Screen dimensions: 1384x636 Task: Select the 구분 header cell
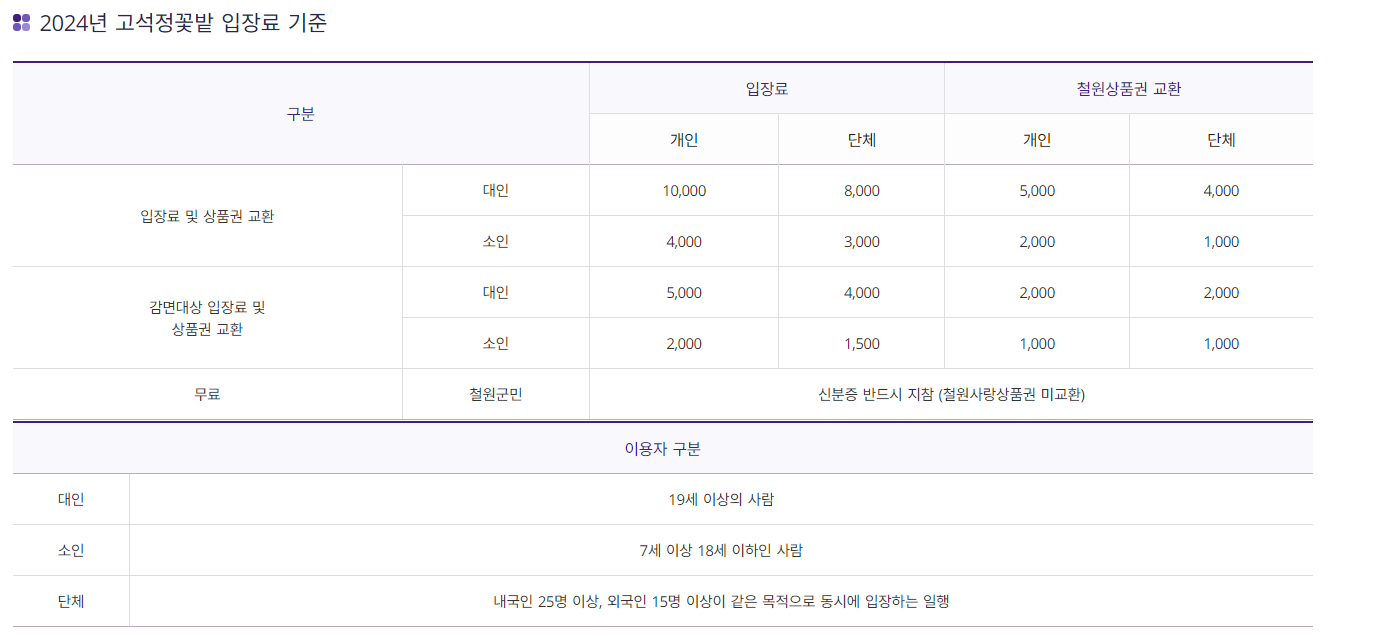point(301,114)
